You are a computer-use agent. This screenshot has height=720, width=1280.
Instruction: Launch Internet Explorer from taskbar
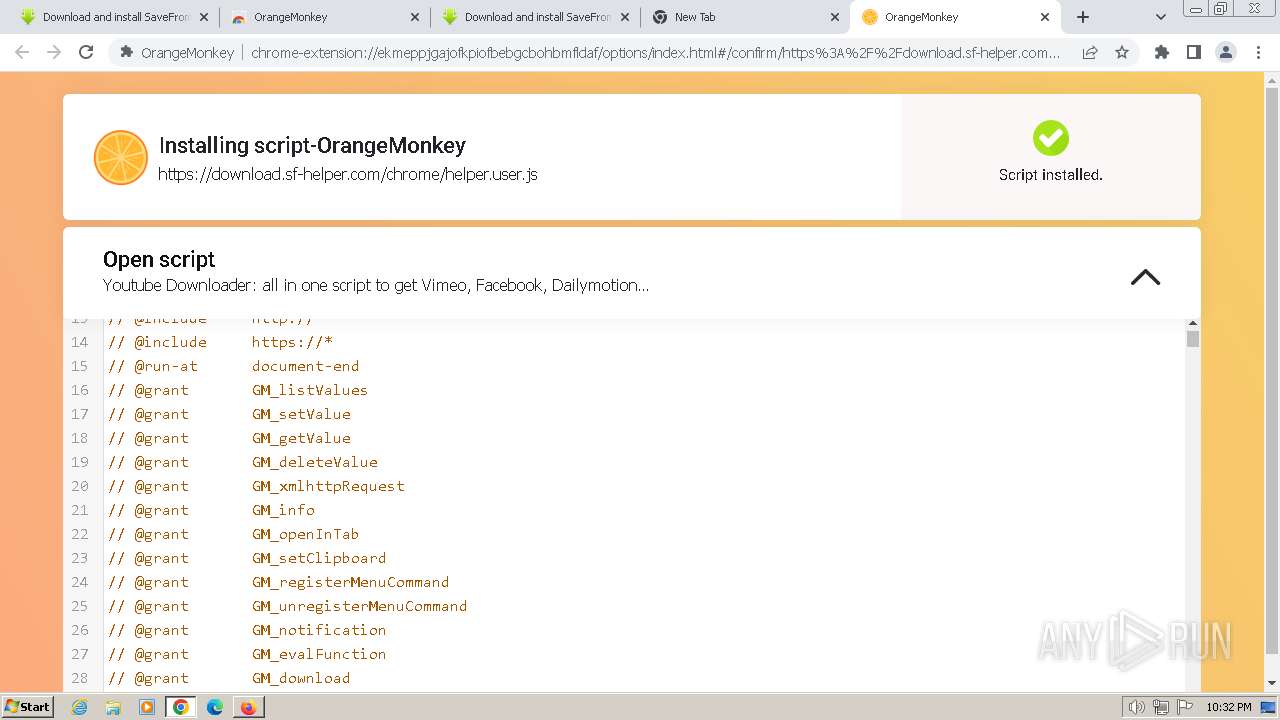point(79,707)
